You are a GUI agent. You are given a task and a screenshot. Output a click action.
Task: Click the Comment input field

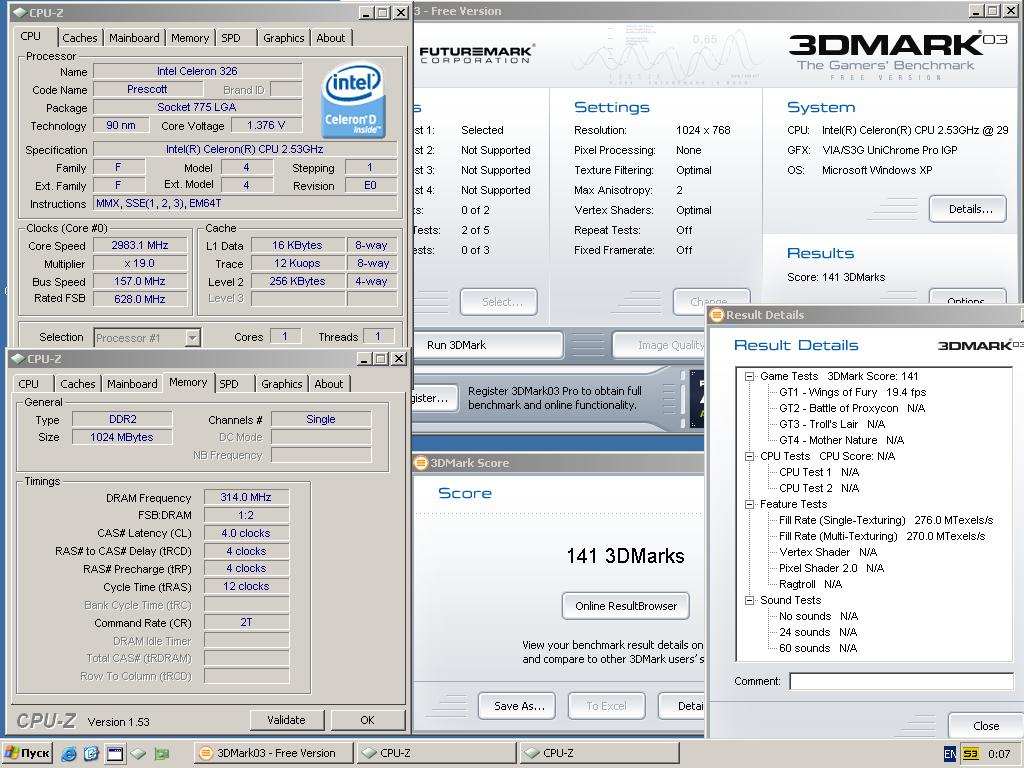[x=901, y=681]
